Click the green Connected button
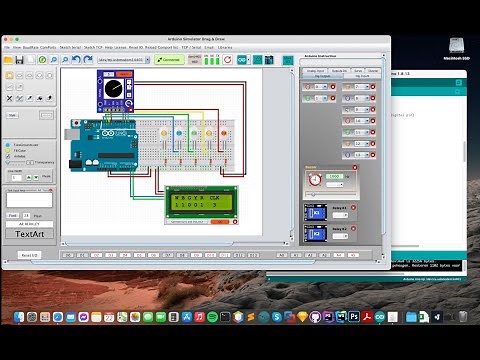Viewport: 480px width, 360px height. 169,60
